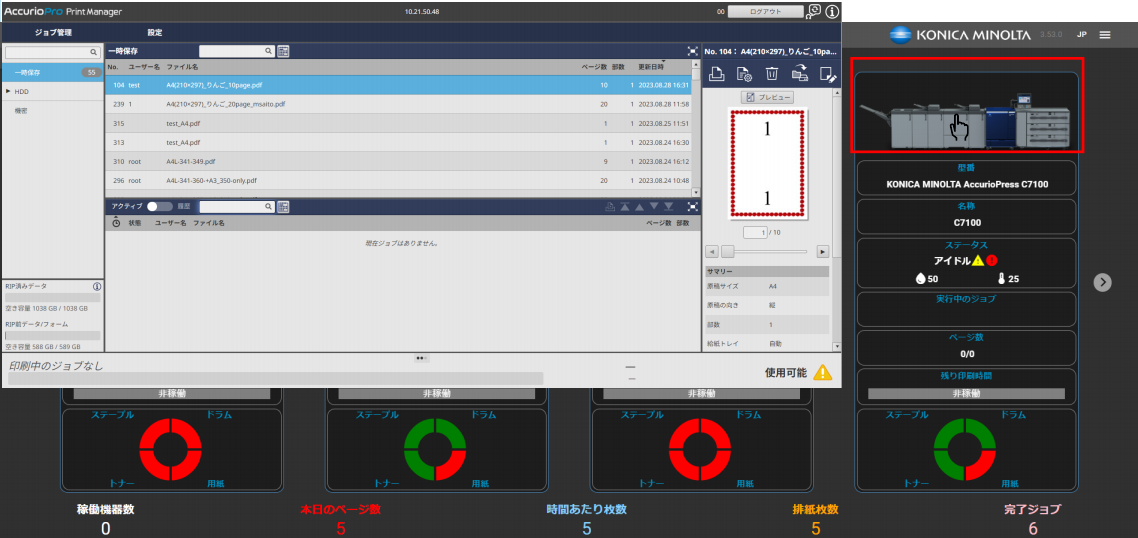1138x538 pixels.
Task: Click next page arrow under preview
Action: (x=822, y=251)
